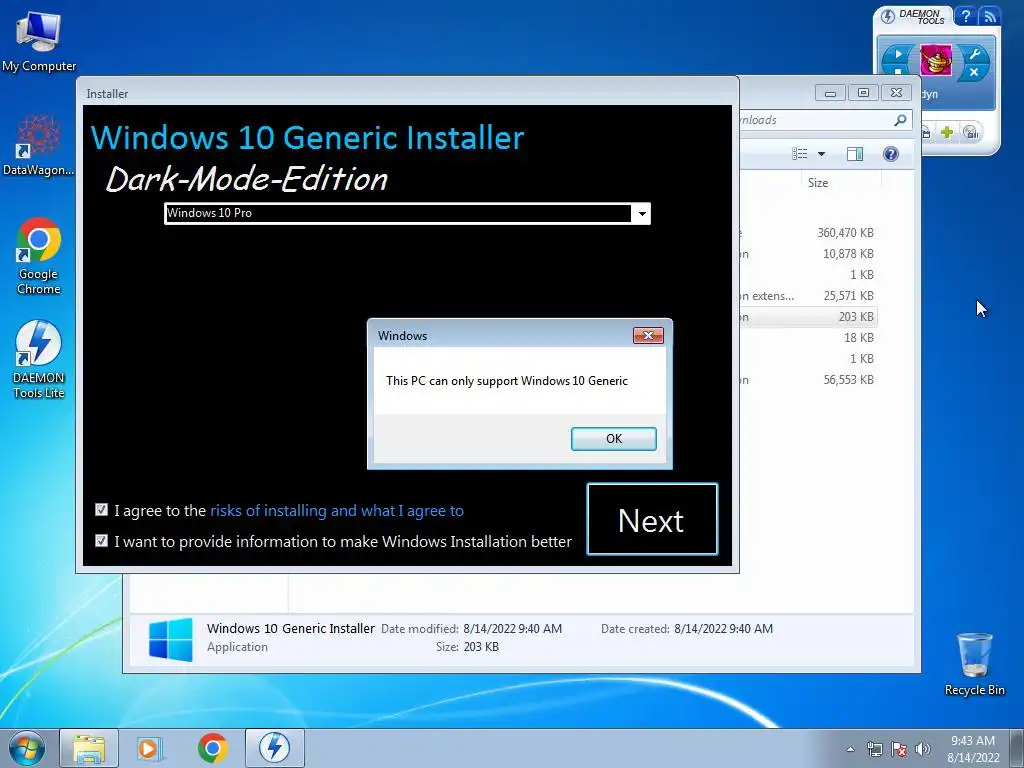The width and height of the screenshot is (1024, 768).
Task: Open the network tray icon
Action: point(874,749)
